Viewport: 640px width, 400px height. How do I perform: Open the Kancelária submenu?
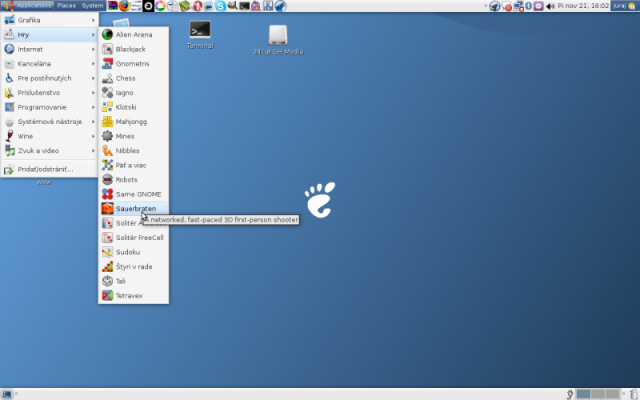pos(49,64)
